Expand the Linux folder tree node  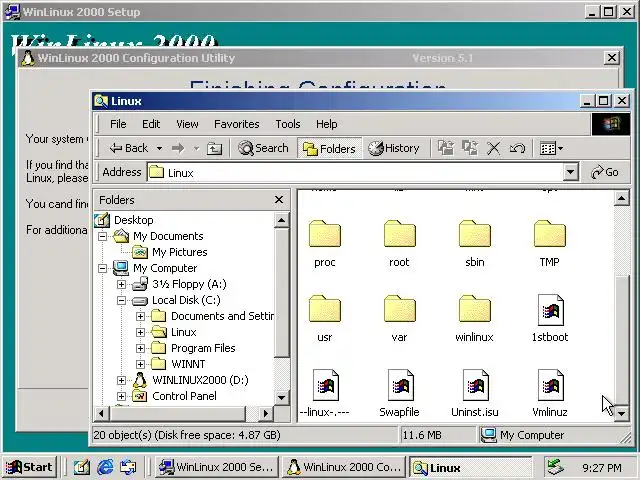tap(140, 332)
